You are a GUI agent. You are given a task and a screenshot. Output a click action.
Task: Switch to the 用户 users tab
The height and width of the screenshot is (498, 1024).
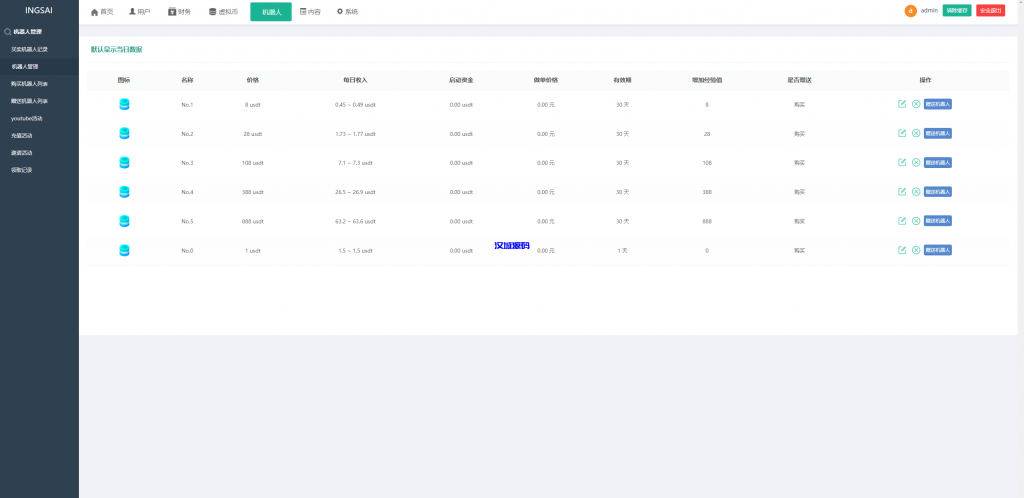(x=140, y=12)
